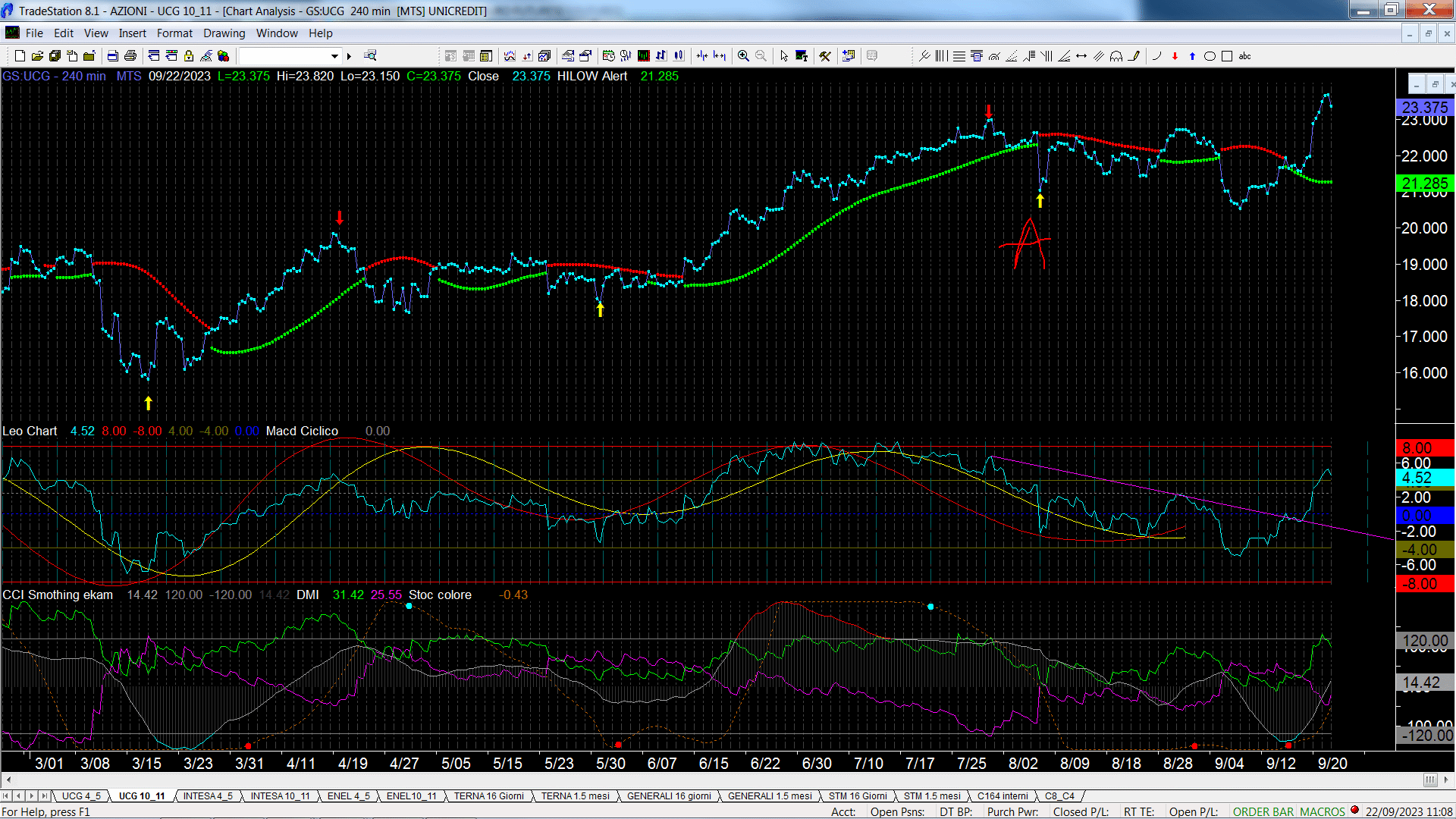
Task: Switch to the GENERALI 1.5 mesi tab
Action: [x=769, y=796]
